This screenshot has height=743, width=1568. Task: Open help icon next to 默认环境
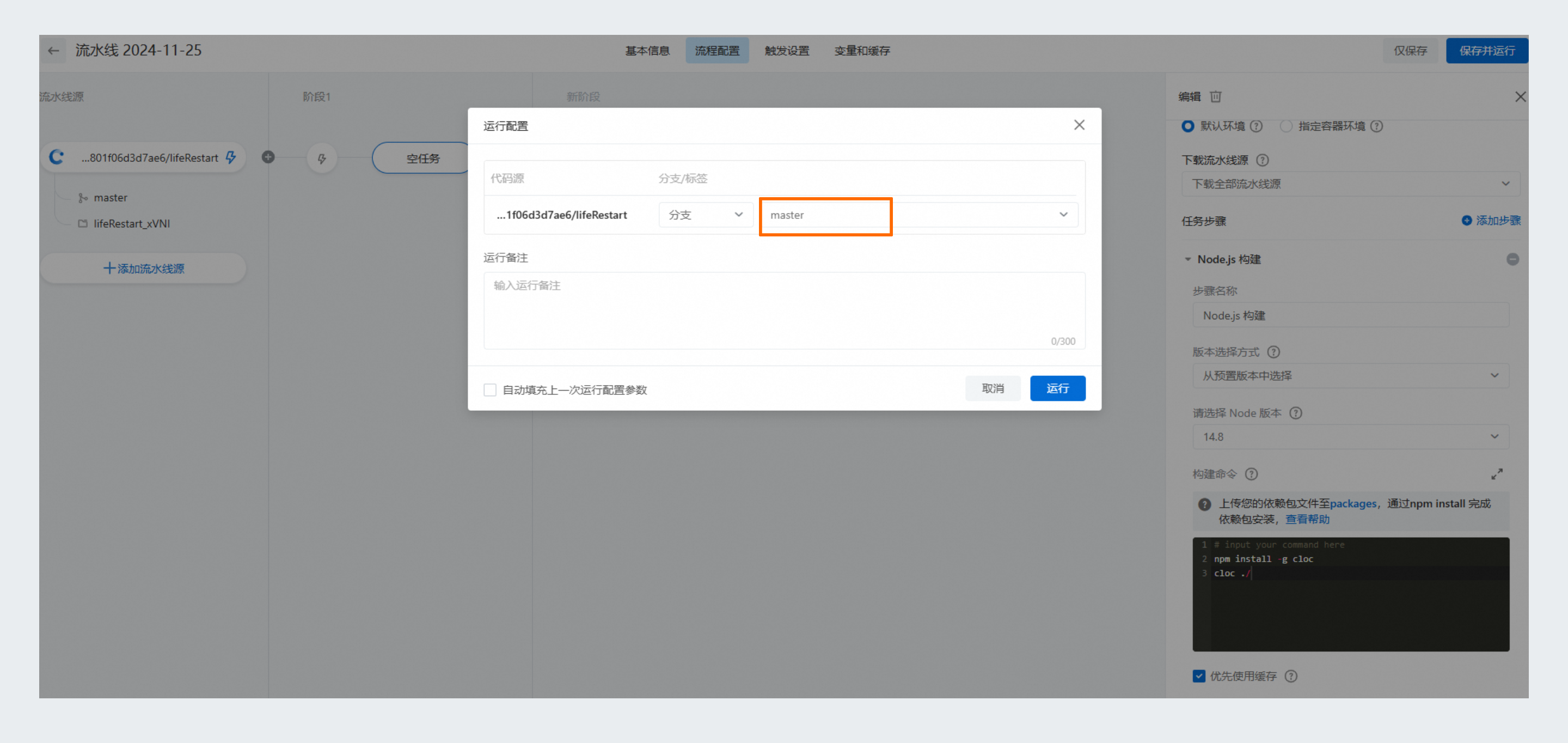(x=1257, y=126)
